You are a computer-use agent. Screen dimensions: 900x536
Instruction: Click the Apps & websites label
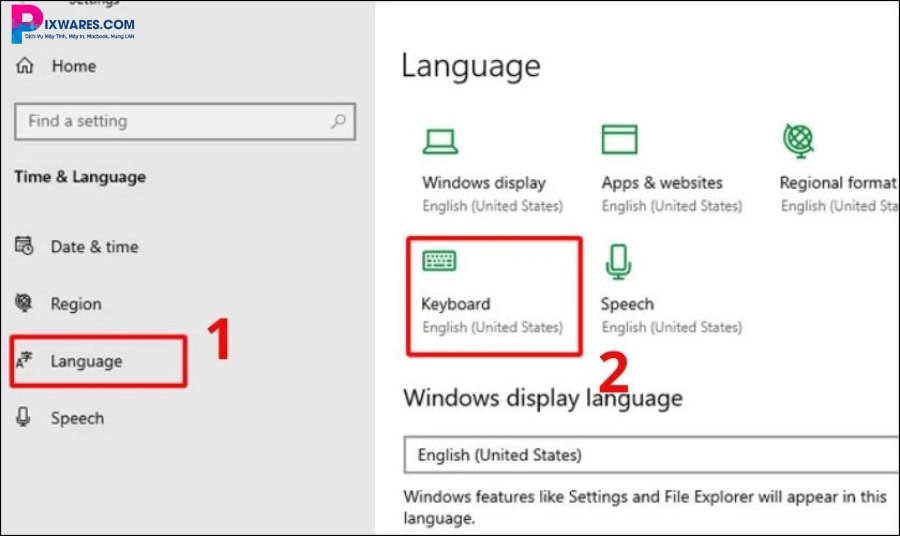[x=661, y=183]
